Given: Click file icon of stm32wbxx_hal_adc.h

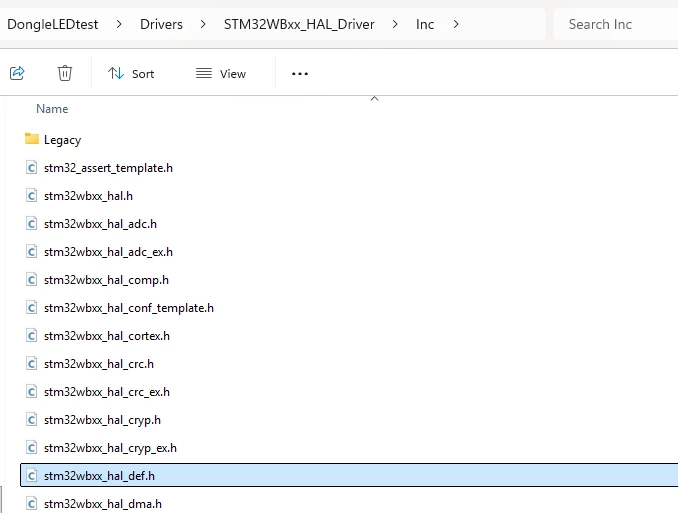Looking at the screenshot, I should point(32,224).
